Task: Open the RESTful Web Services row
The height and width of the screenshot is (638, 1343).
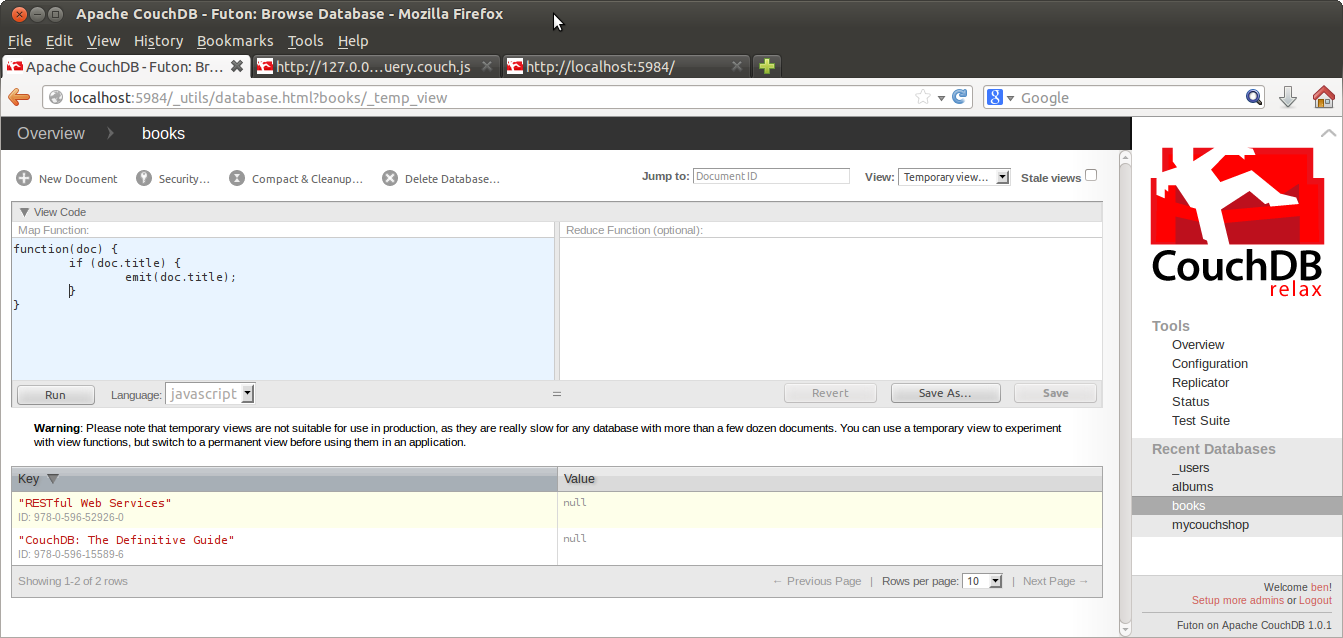Action: pos(556,510)
